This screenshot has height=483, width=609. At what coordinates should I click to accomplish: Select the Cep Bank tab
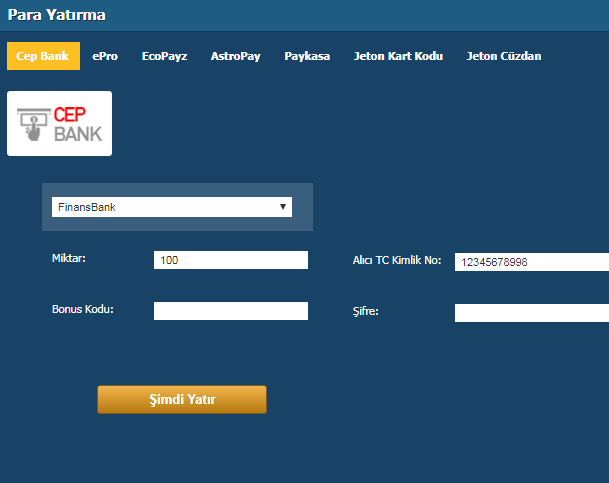click(x=43, y=56)
